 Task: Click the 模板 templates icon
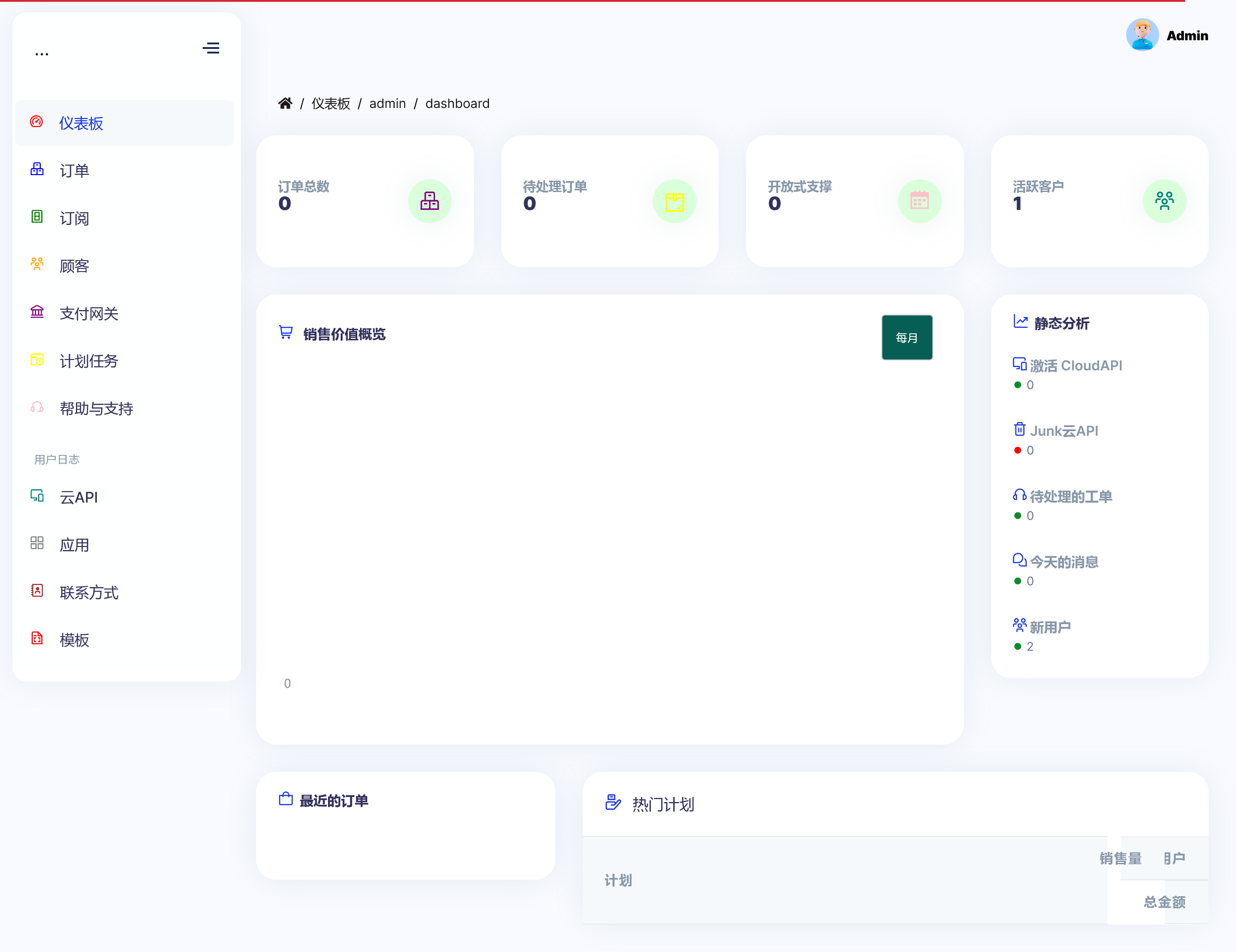coord(38,639)
